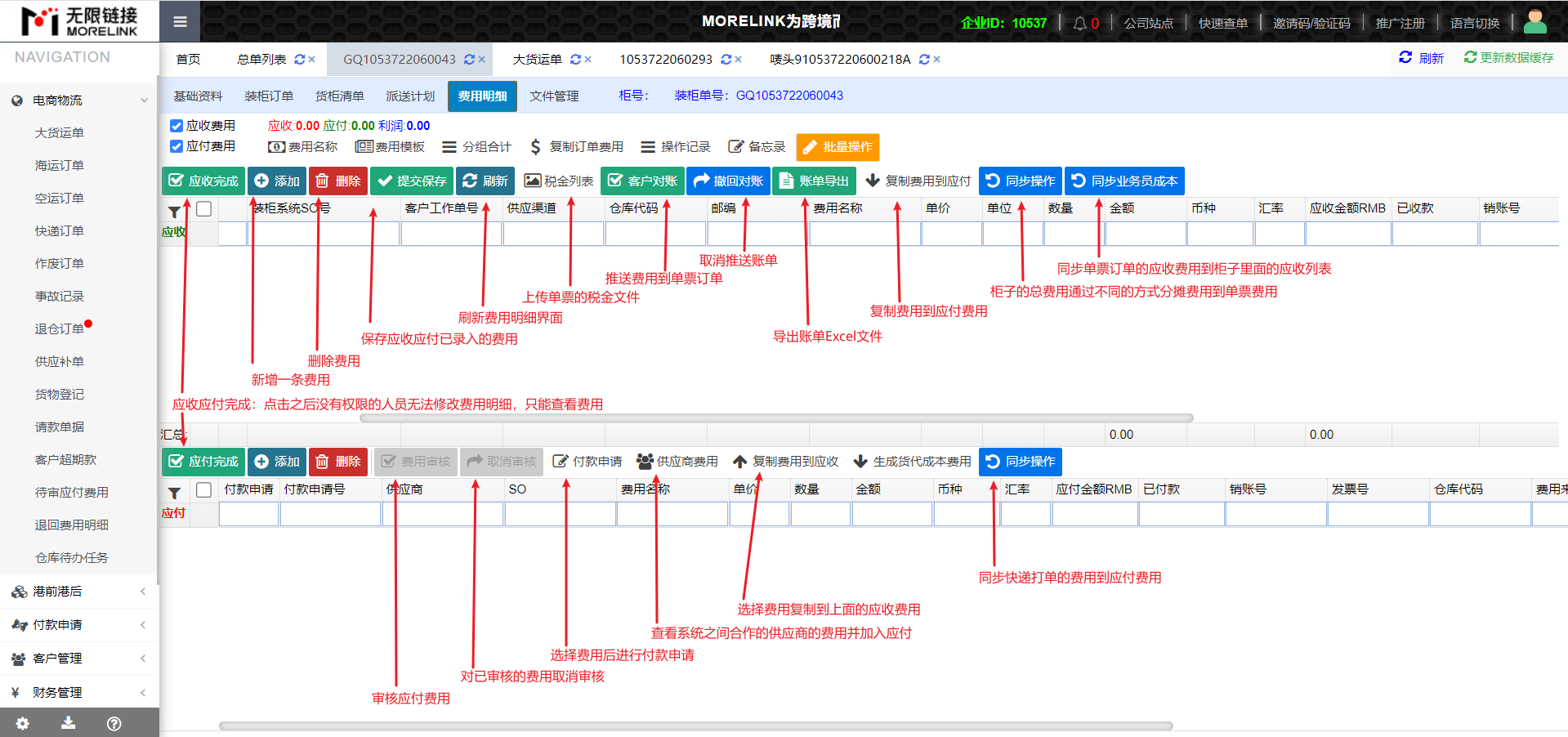Close the 唛头910537220600218A tab

click(937, 60)
